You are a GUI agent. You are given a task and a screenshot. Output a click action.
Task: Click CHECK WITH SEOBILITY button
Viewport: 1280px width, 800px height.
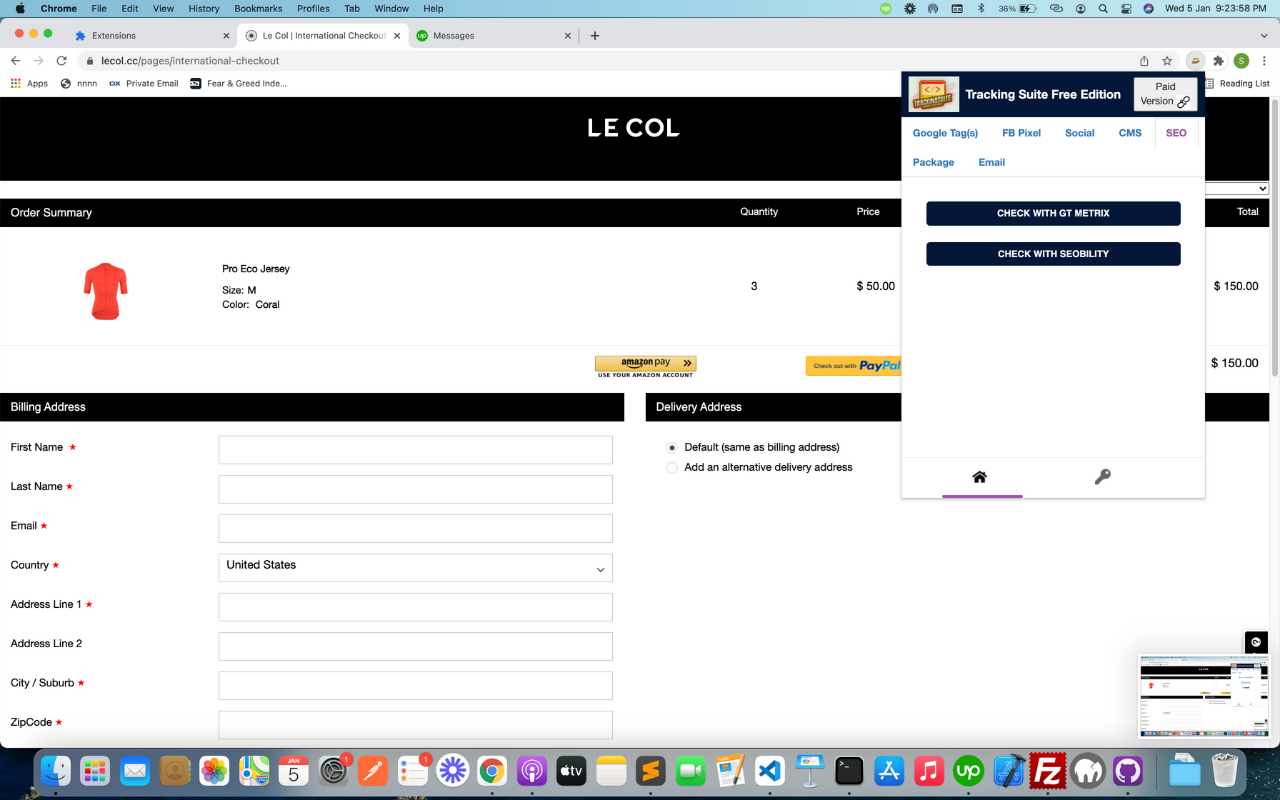point(1053,254)
